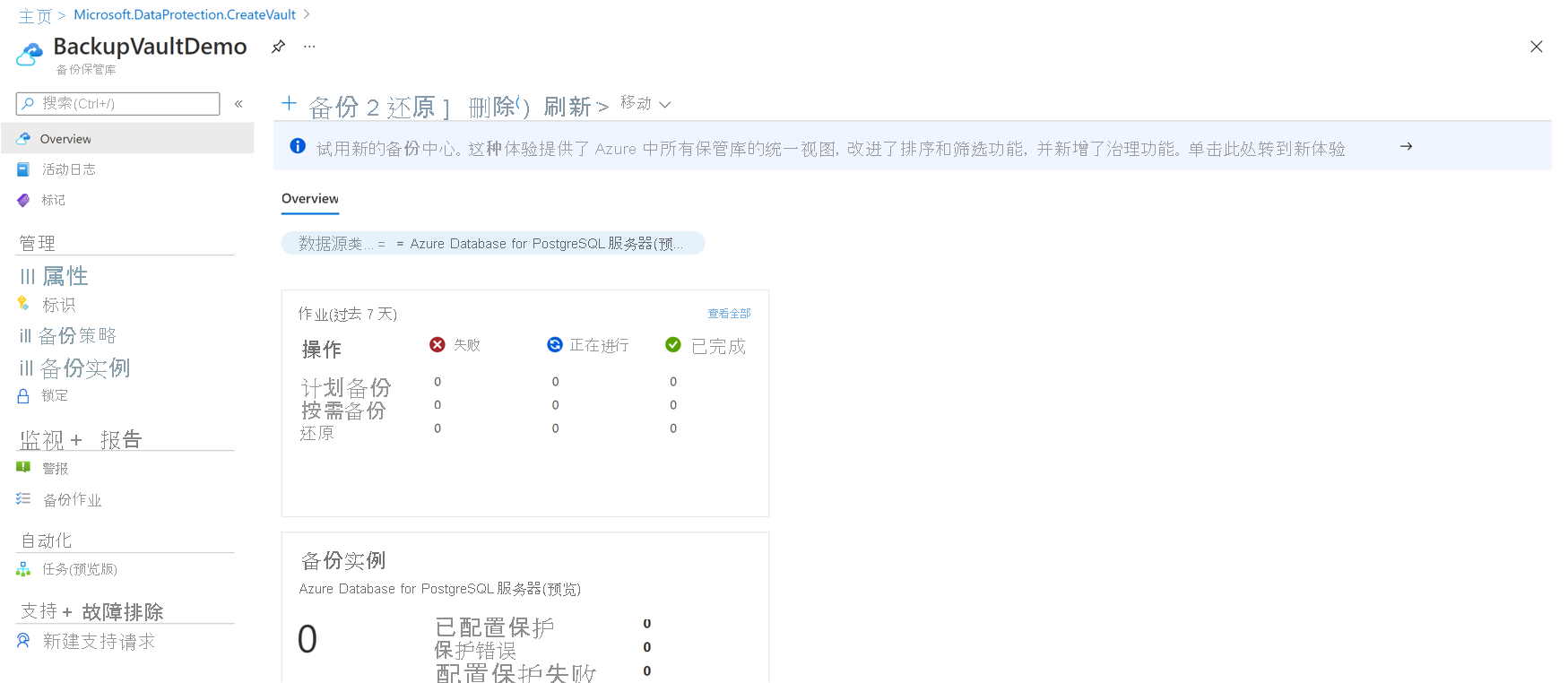Pin the BackupVaultDemo vault

(x=278, y=47)
